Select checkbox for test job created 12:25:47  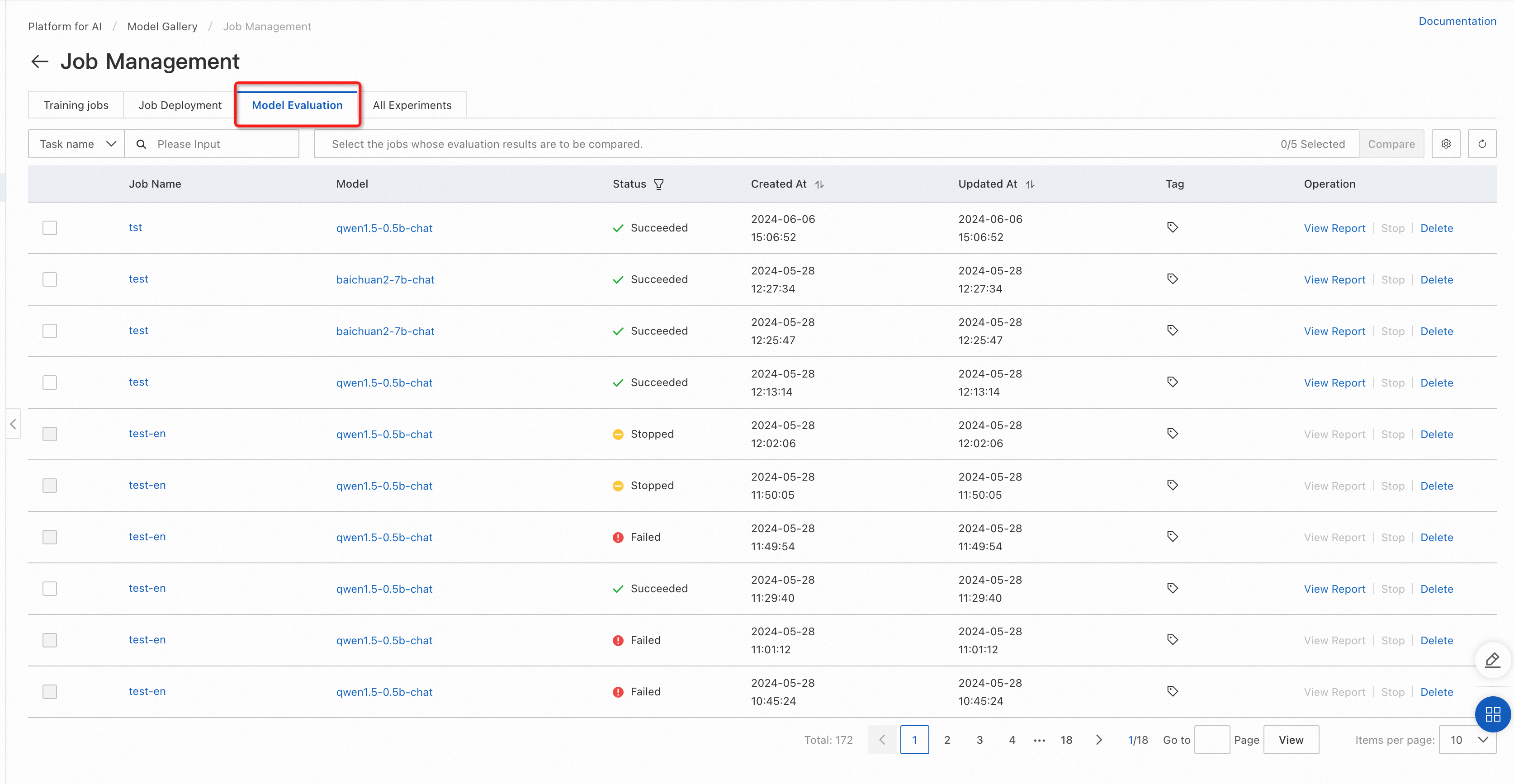50,331
